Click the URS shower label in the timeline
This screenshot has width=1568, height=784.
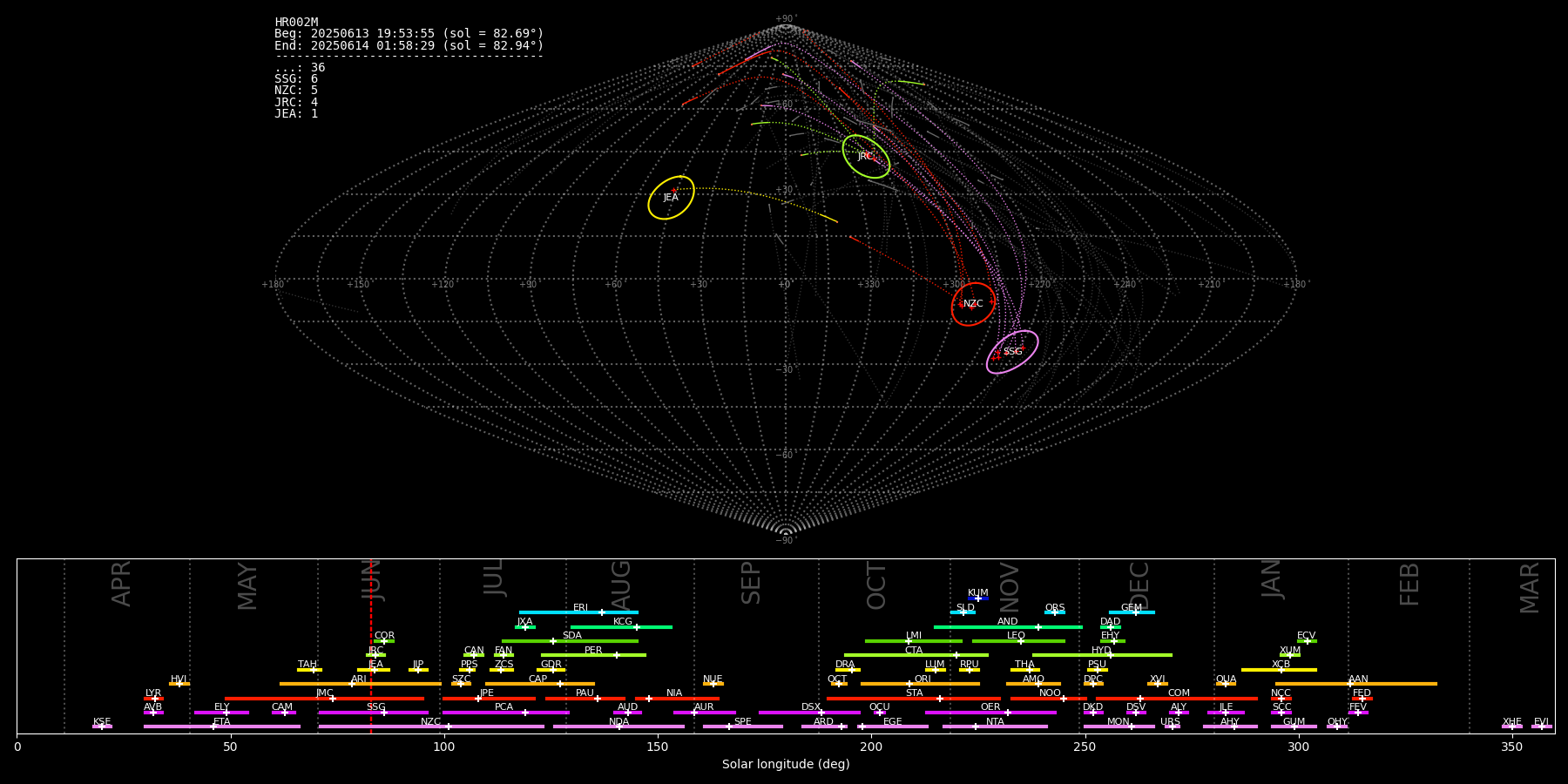1171,722
